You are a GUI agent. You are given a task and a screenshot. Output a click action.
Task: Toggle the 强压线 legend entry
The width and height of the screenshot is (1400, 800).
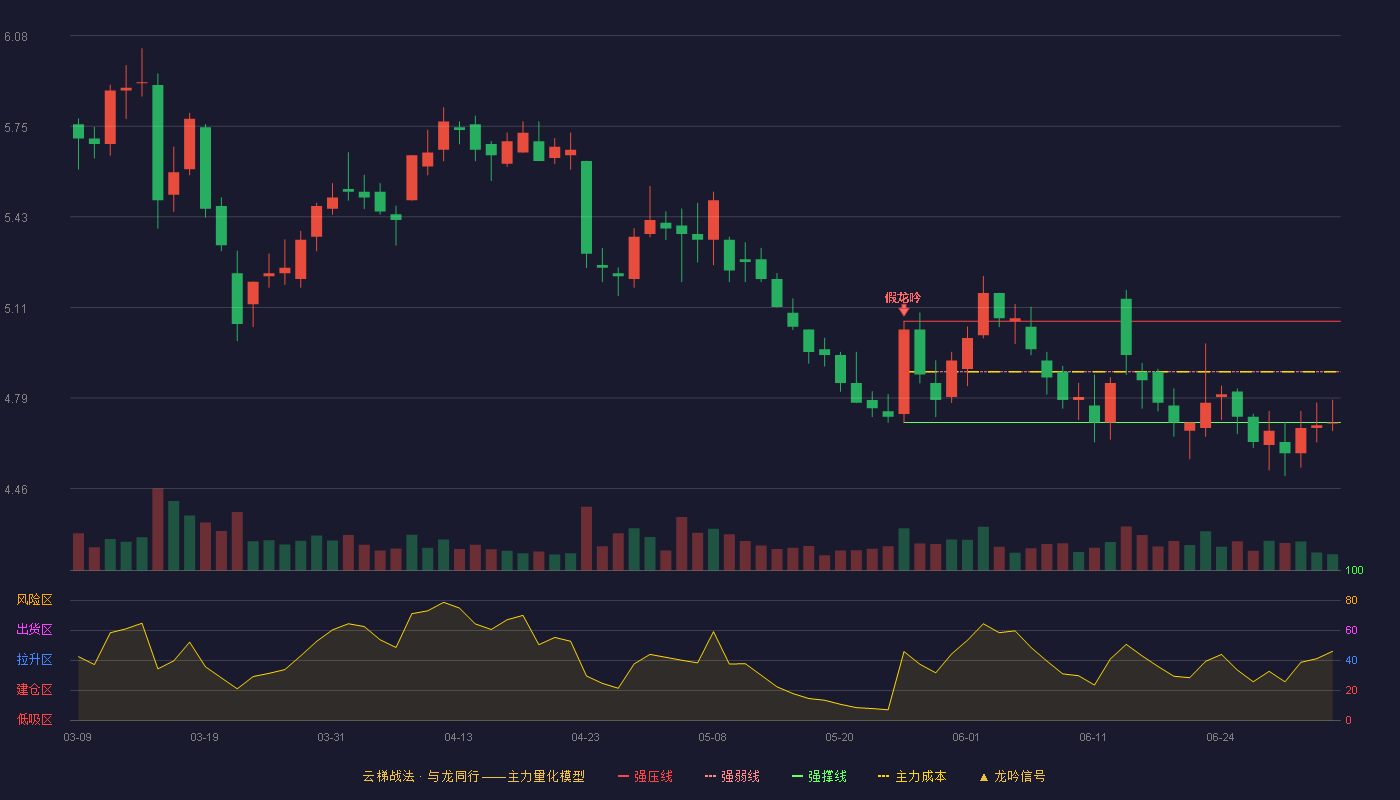[x=645, y=776]
